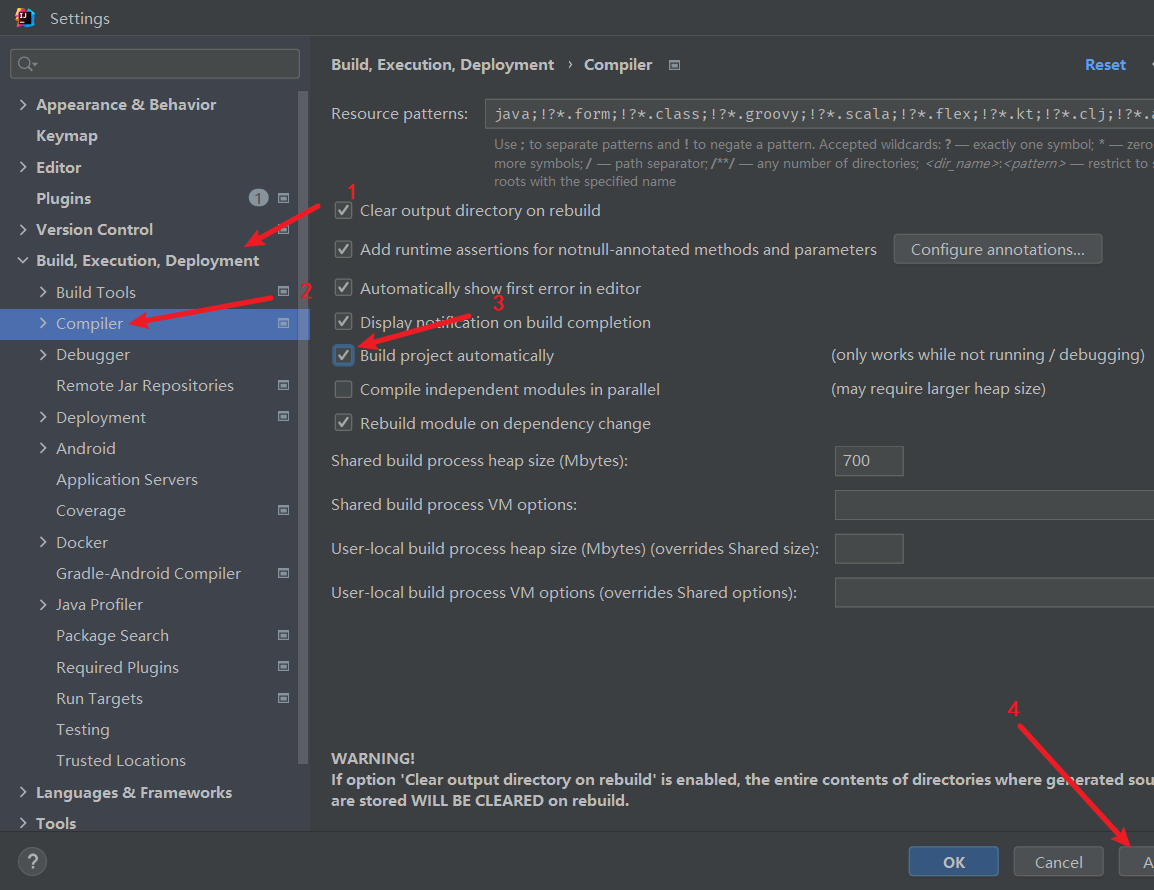This screenshot has width=1154, height=890.
Task: Click the search magnifier icon
Action: [26, 64]
